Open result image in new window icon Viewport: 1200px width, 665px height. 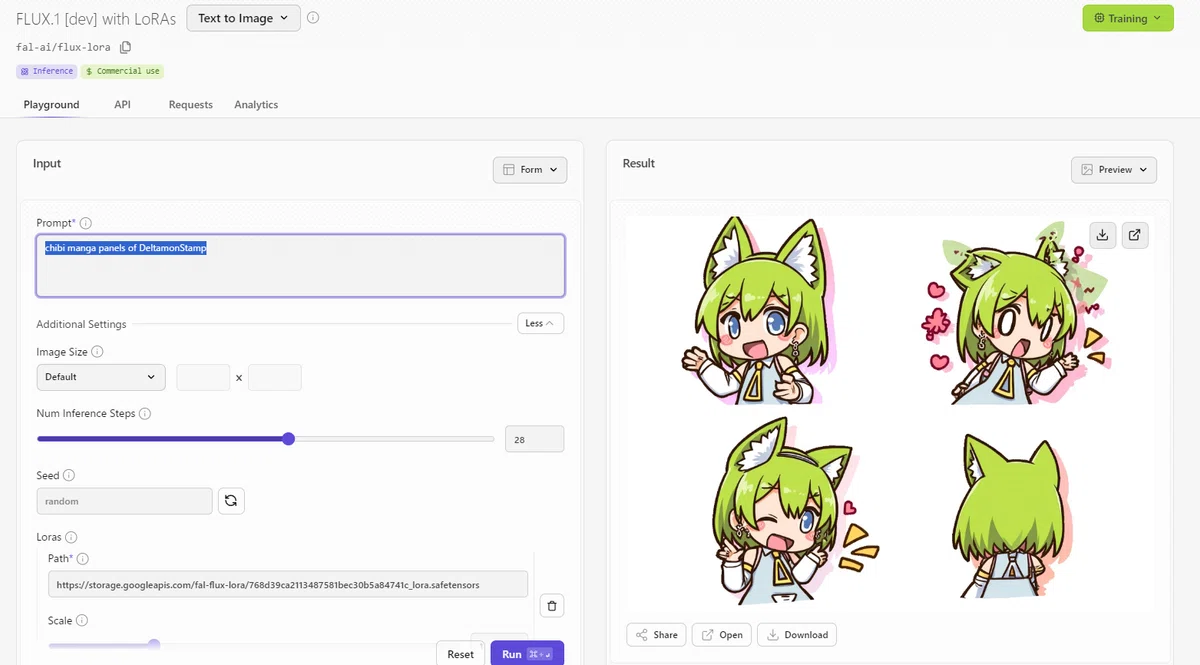(x=1135, y=235)
